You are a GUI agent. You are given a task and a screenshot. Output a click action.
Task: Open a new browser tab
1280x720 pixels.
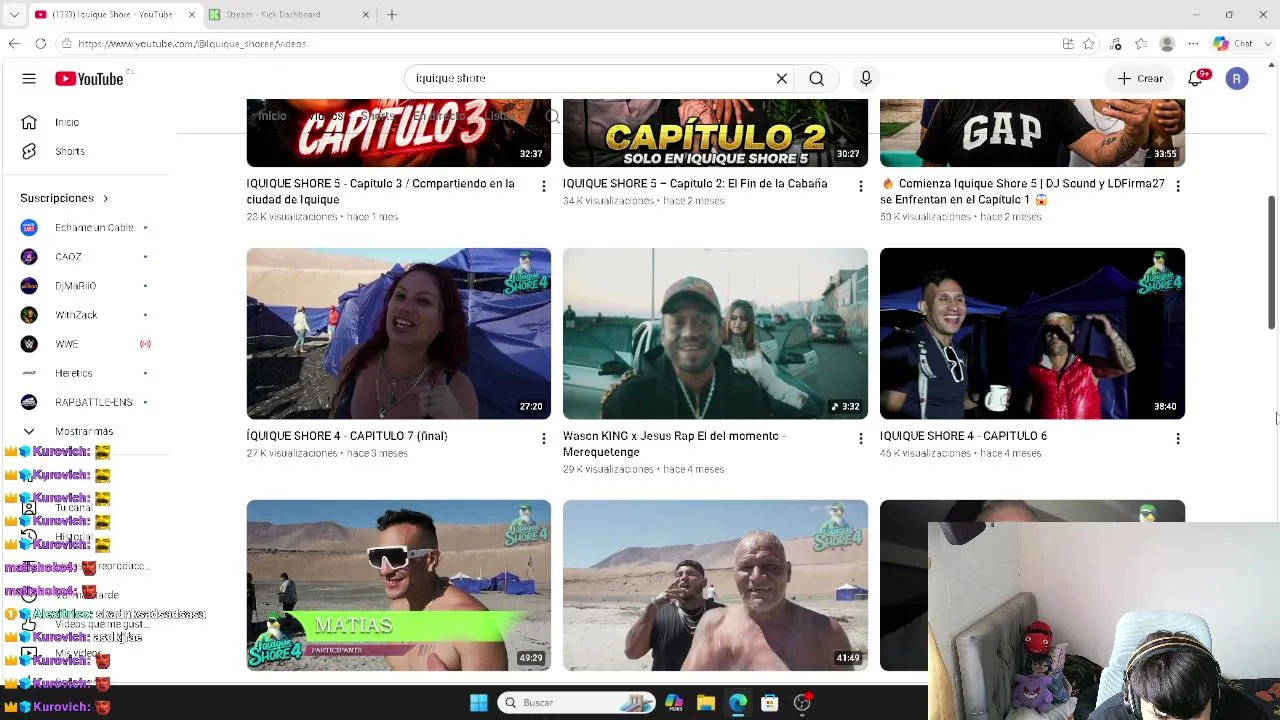[x=392, y=15]
